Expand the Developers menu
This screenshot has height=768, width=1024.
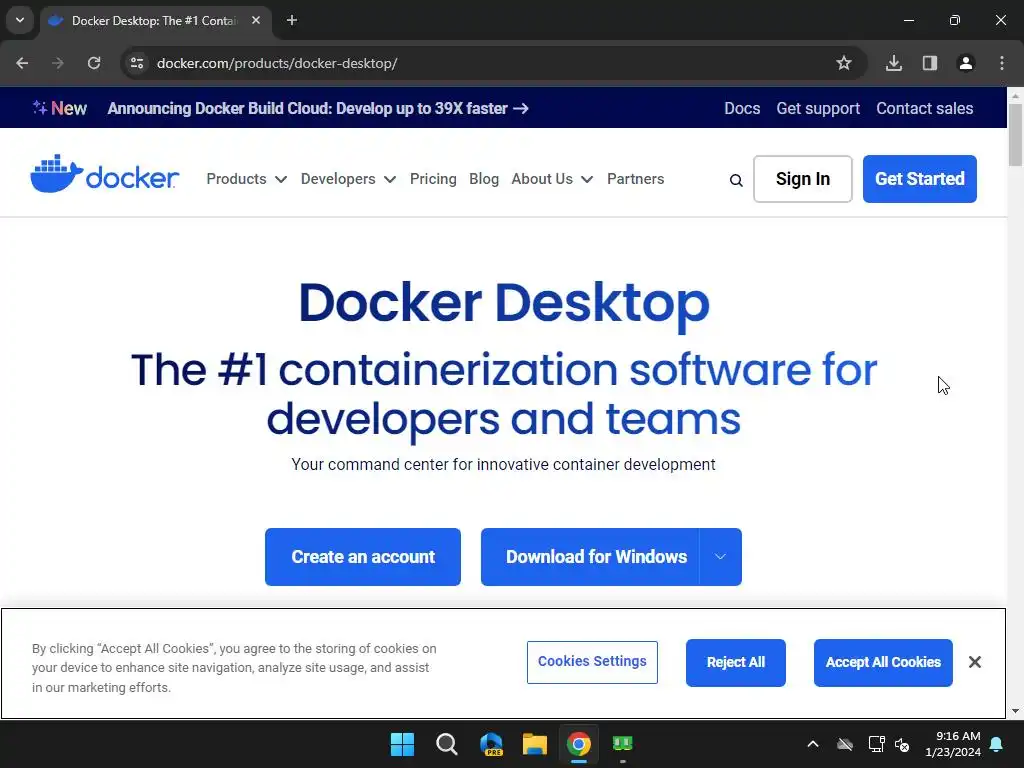(349, 179)
